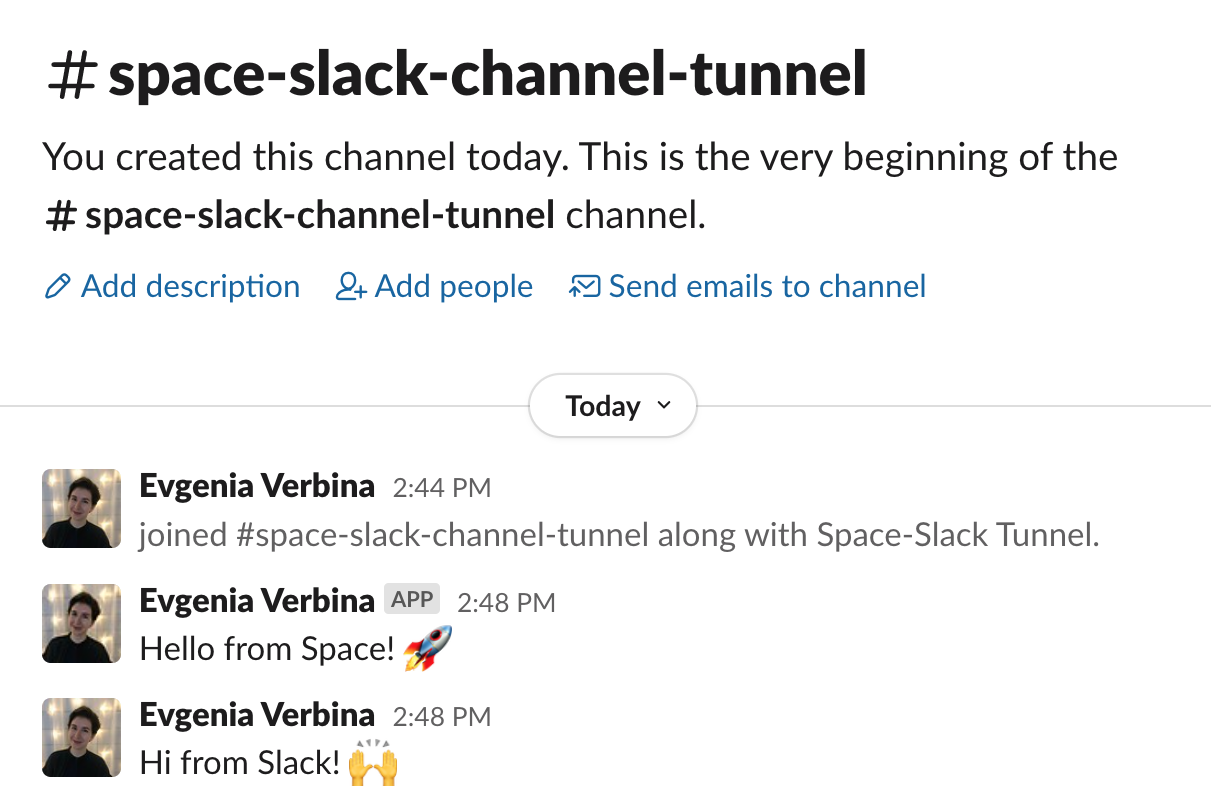Open the space-slack-channel-tunnel channel title heading
Image resolution: width=1211 pixels, height=807 pixels.
(x=487, y=76)
